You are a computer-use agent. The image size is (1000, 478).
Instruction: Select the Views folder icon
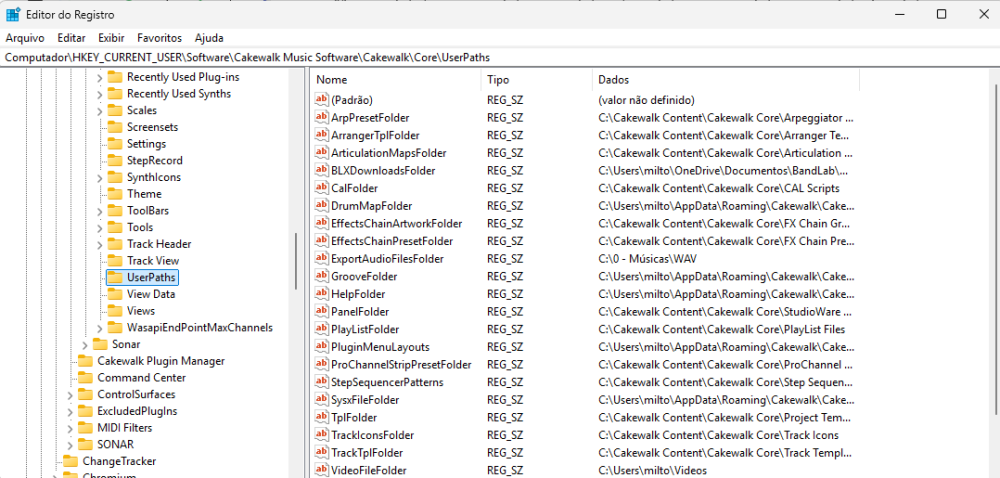point(115,311)
